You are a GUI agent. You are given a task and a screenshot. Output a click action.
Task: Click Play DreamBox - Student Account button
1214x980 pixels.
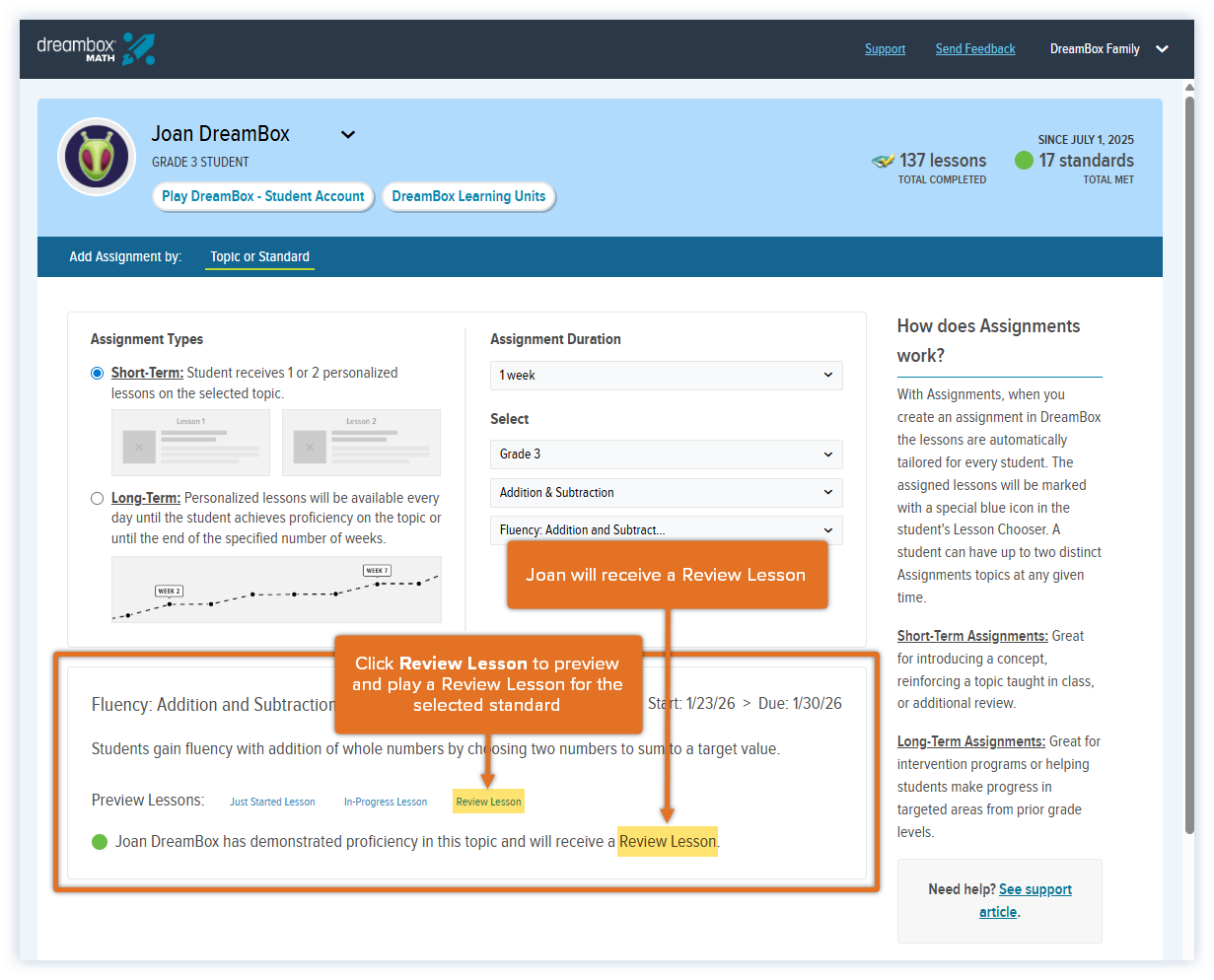[x=263, y=196]
